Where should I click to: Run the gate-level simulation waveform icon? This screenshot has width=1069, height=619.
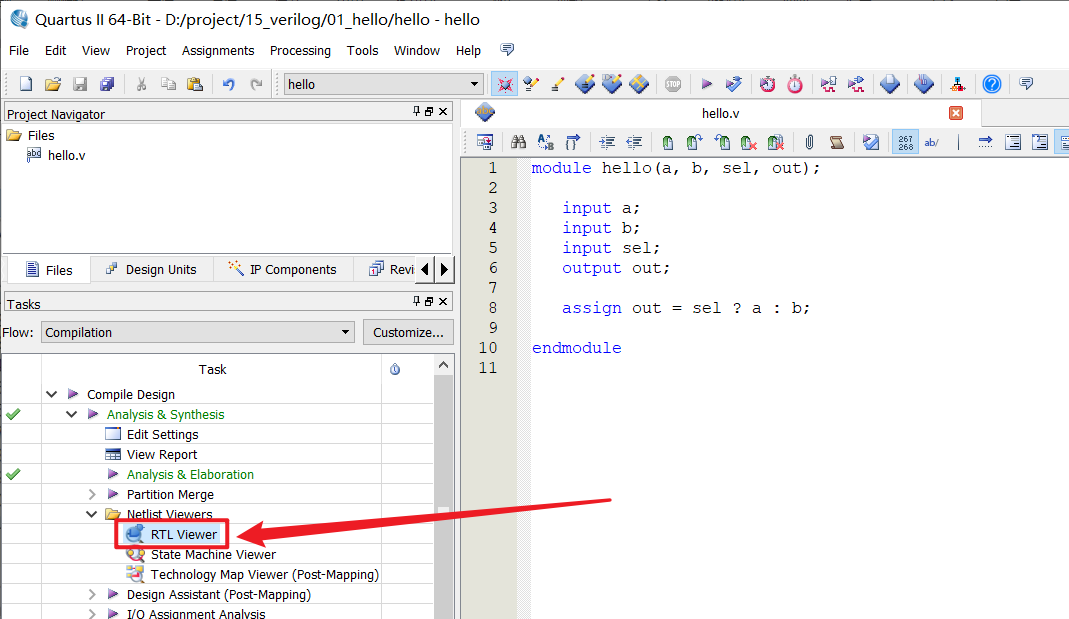point(856,84)
